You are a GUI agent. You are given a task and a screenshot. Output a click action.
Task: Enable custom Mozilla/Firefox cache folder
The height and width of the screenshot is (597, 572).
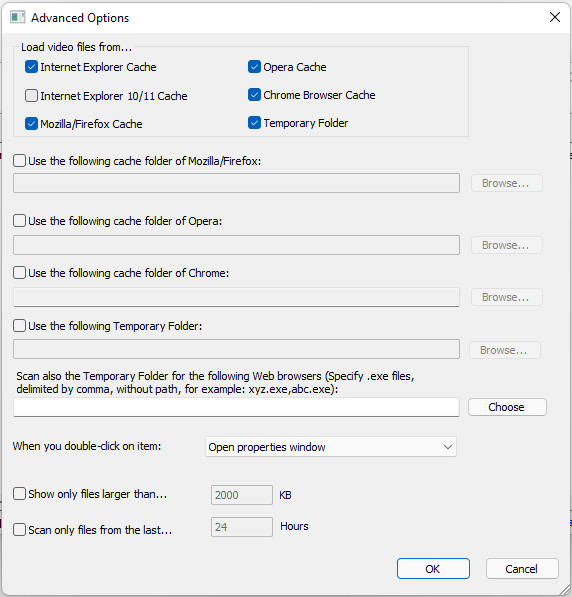[x=19, y=161]
